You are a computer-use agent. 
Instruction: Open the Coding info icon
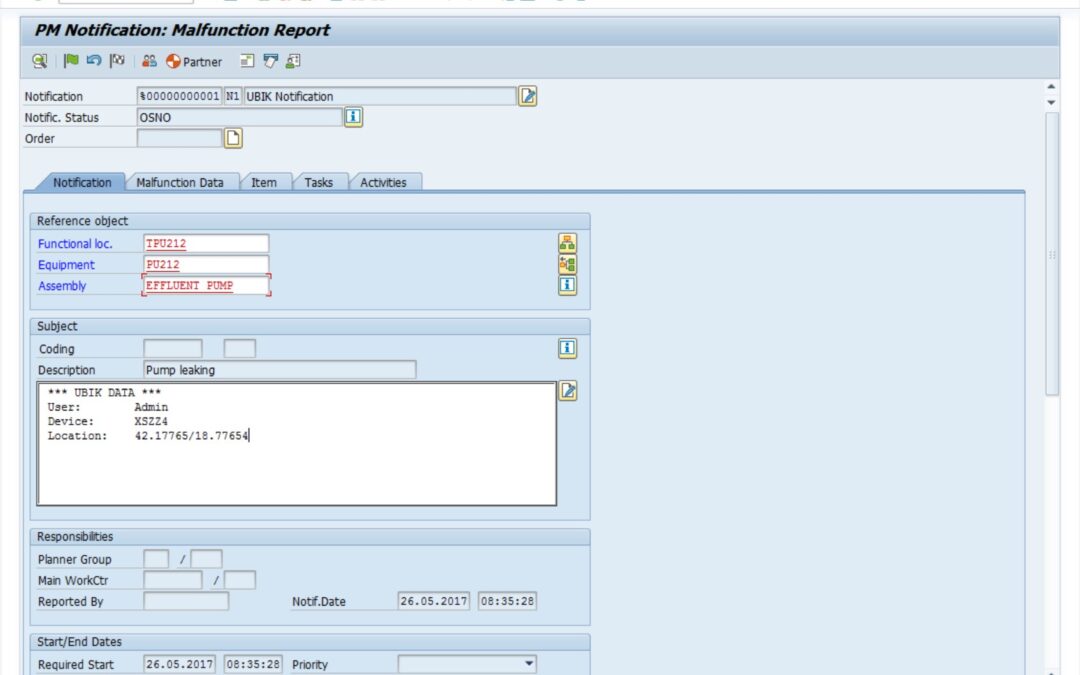[566, 348]
